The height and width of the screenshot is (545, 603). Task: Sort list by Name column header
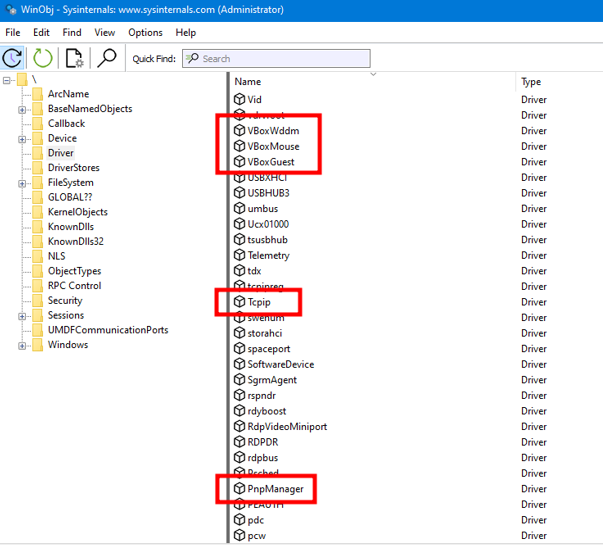click(370, 82)
